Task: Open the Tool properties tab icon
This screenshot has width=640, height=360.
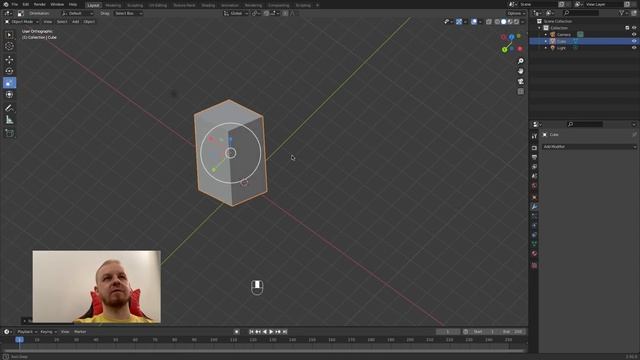Action: point(534,136)
